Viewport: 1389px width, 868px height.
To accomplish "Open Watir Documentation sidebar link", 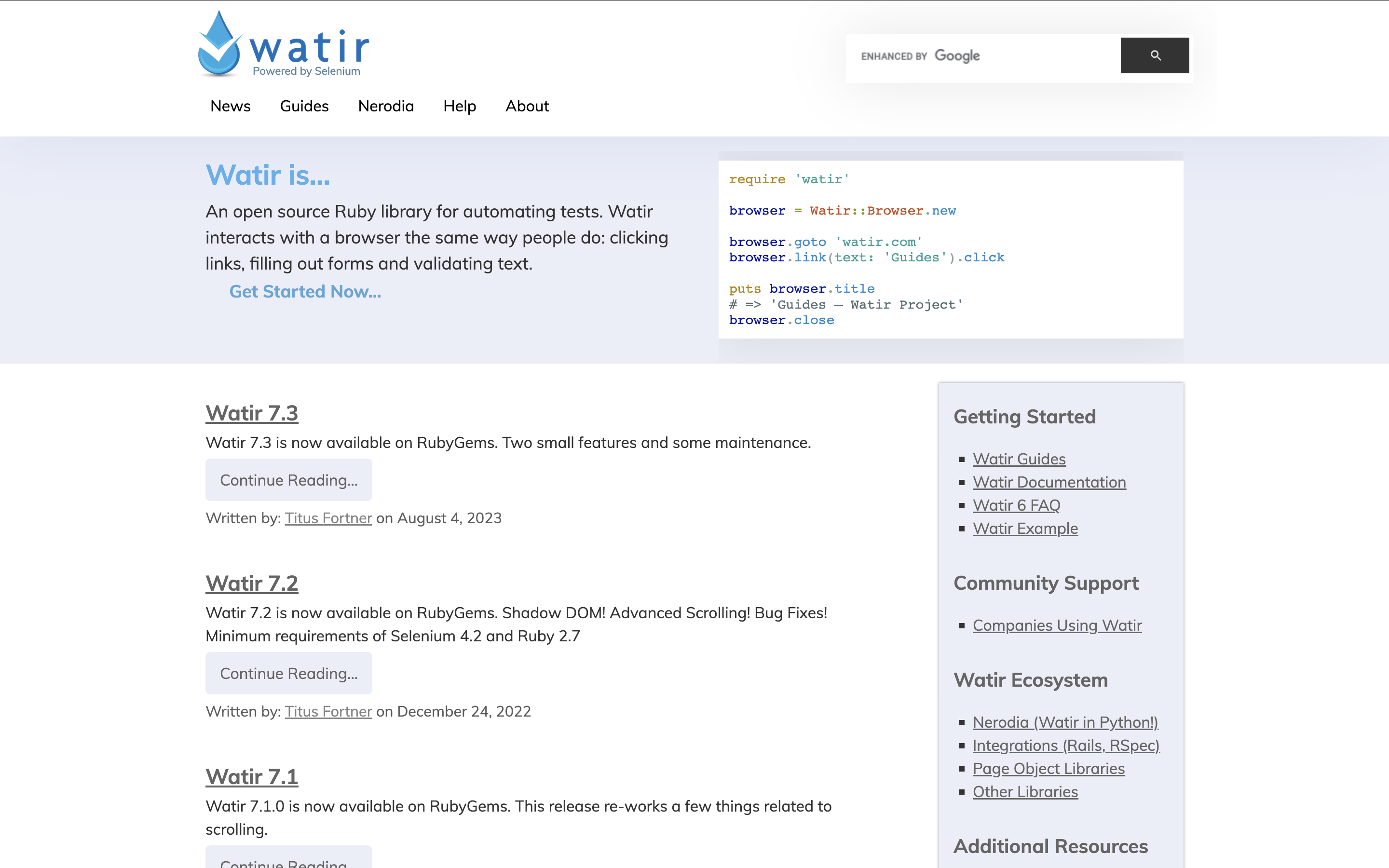I will click(1049, 482).
